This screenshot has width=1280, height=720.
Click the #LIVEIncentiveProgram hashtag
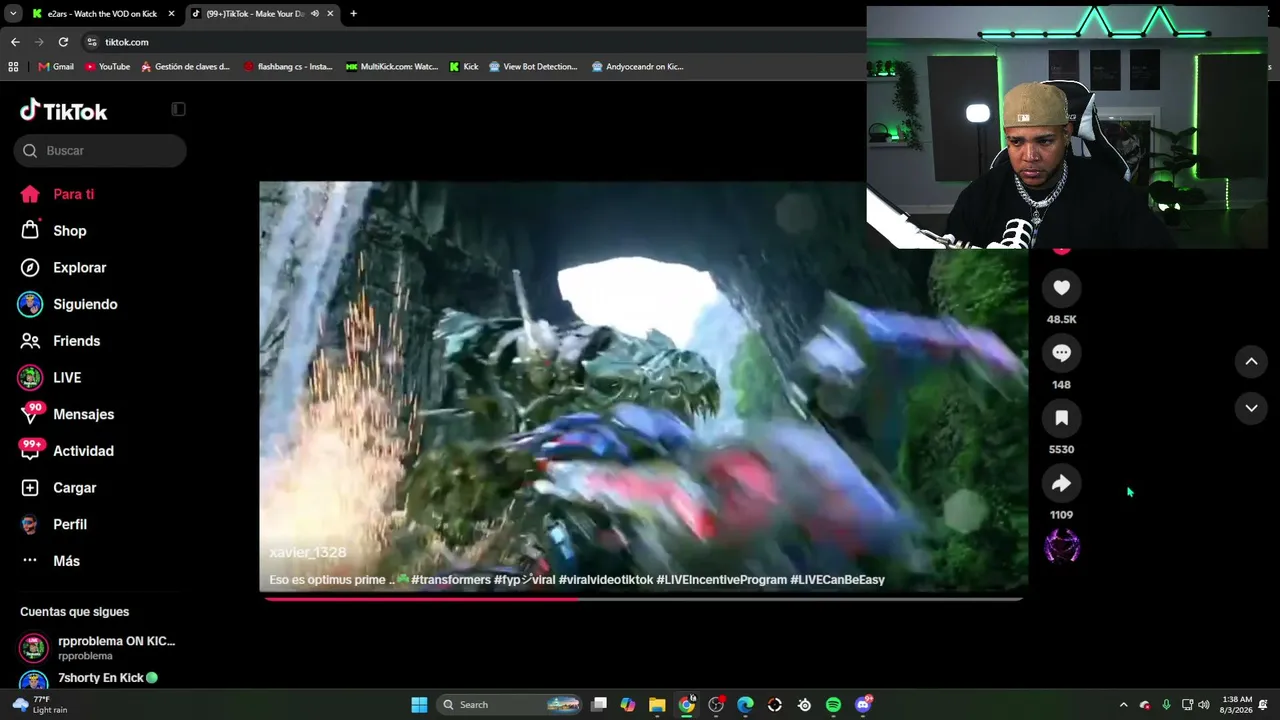pyautogui.click(x=721, y=580)
